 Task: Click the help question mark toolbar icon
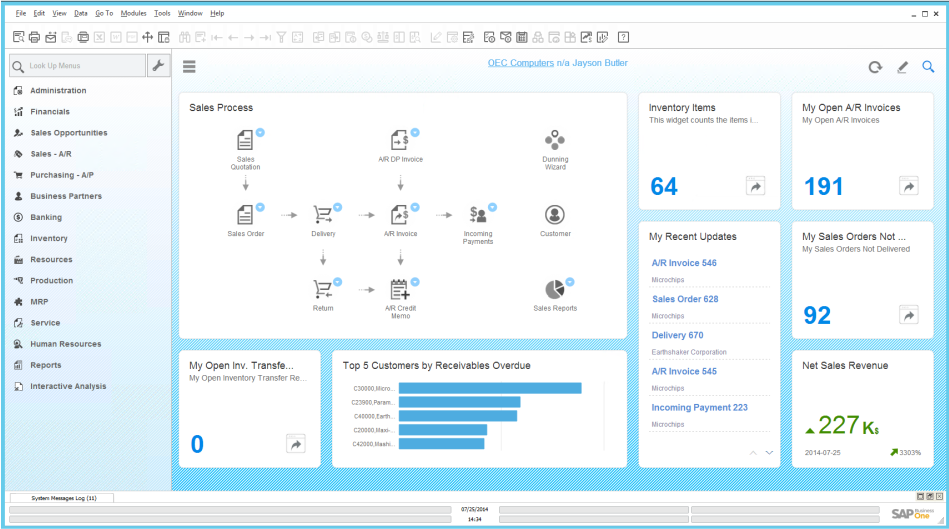[623, 38]
